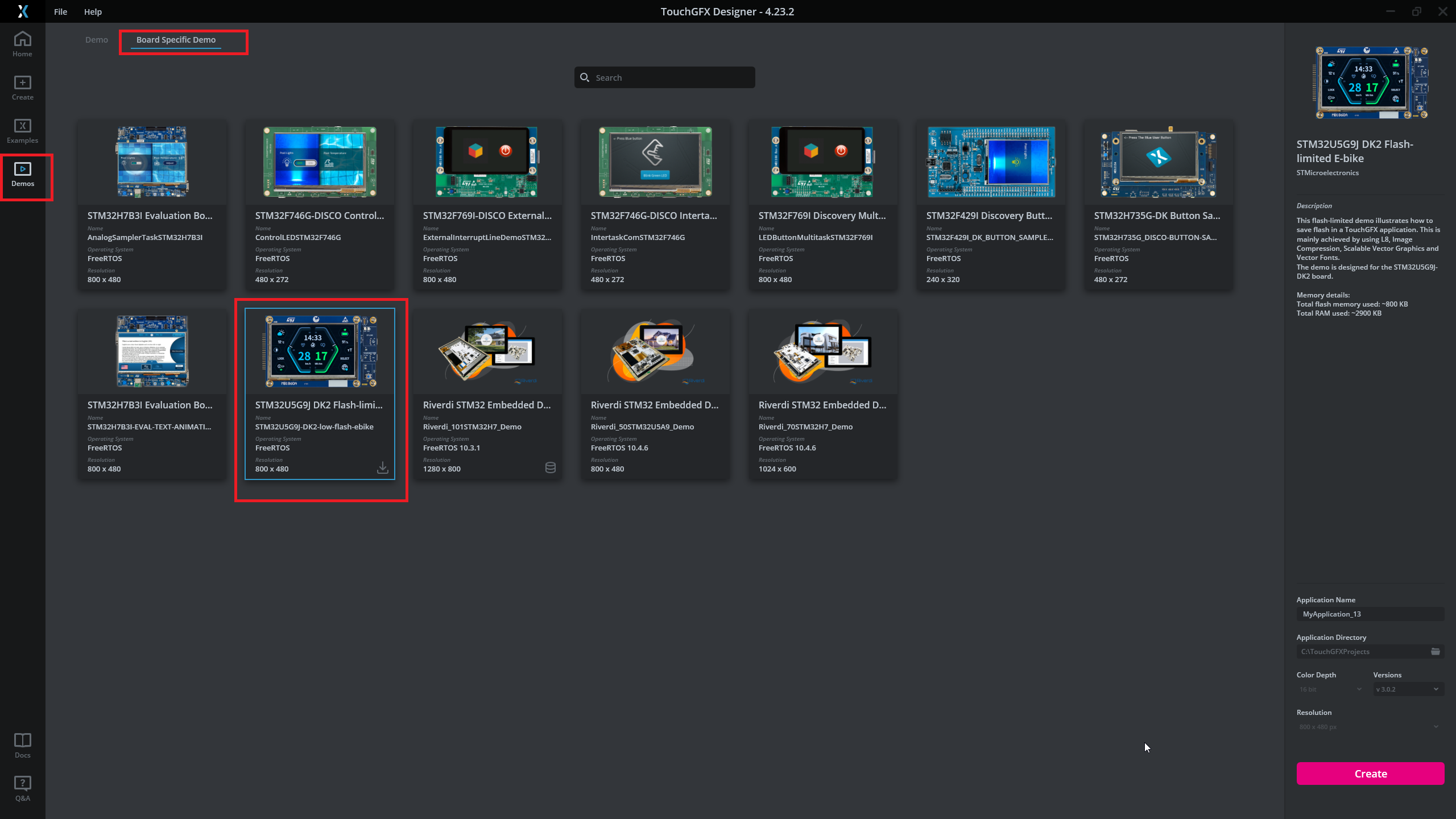1456x819 pixels.
Task: Browse for an Application Directory folder
Action: click(1436, 651)
